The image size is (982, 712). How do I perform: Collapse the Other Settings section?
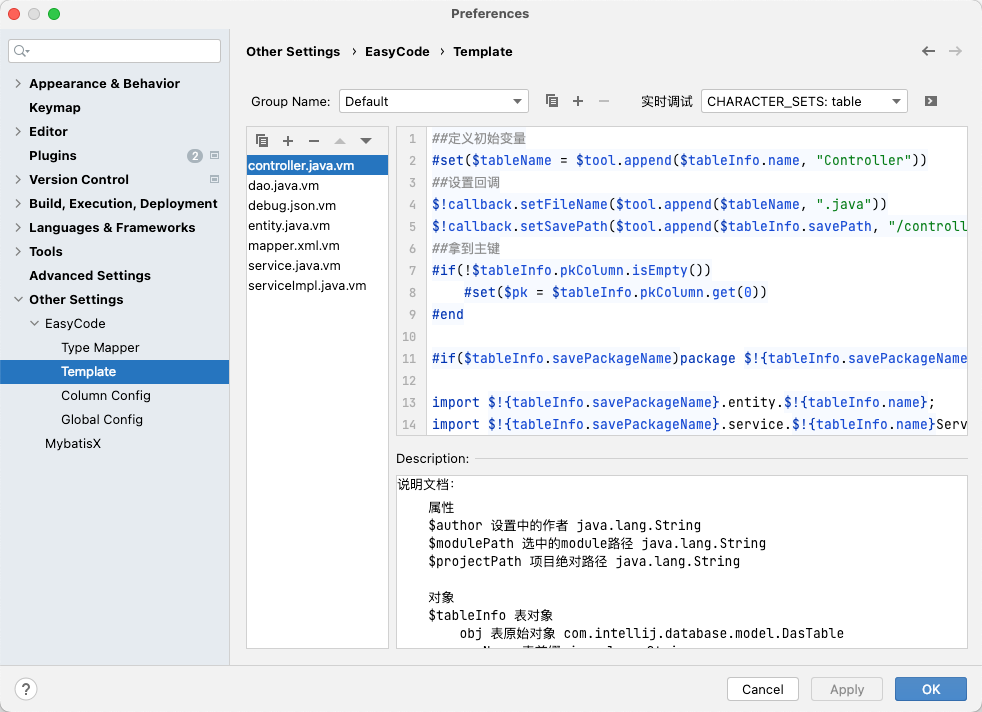(18, 300)
